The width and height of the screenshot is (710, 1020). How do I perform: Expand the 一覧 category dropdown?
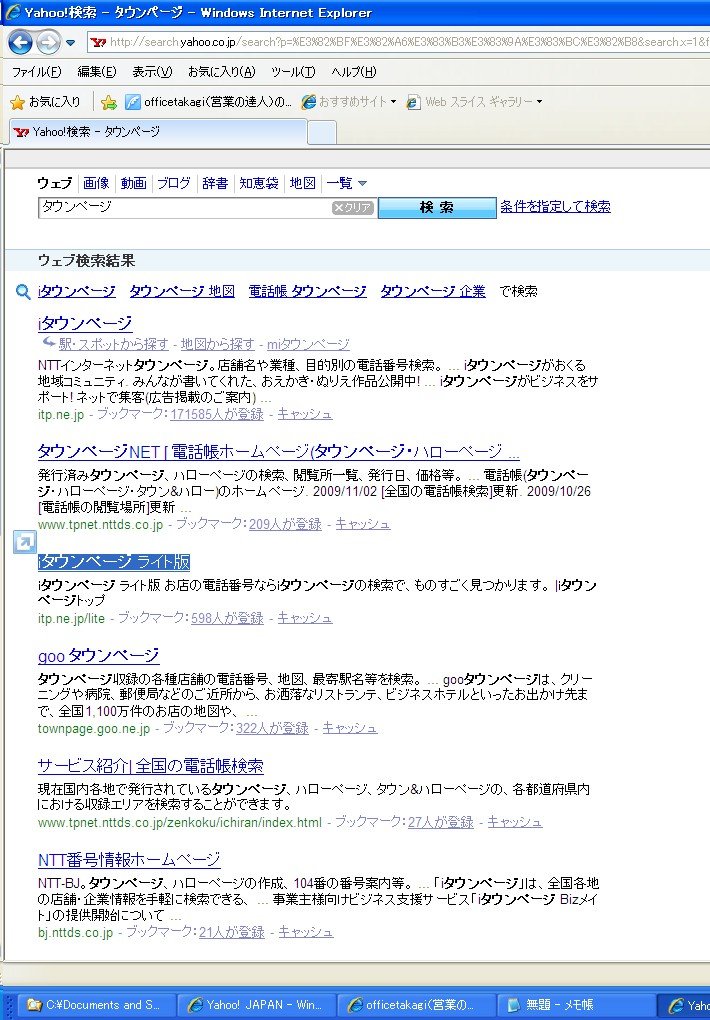pos(347,183)
